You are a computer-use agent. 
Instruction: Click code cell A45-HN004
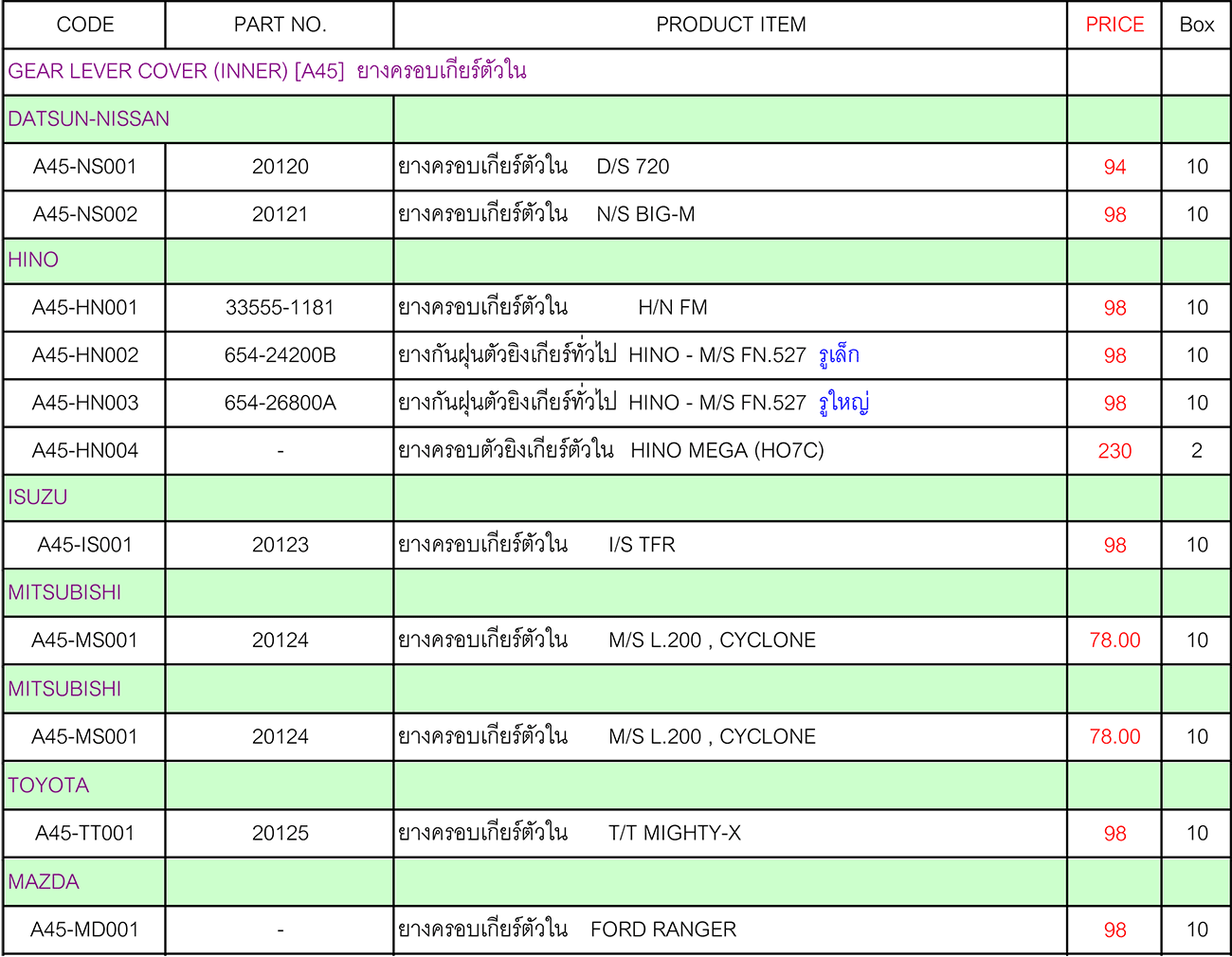(x=85, y=451)
